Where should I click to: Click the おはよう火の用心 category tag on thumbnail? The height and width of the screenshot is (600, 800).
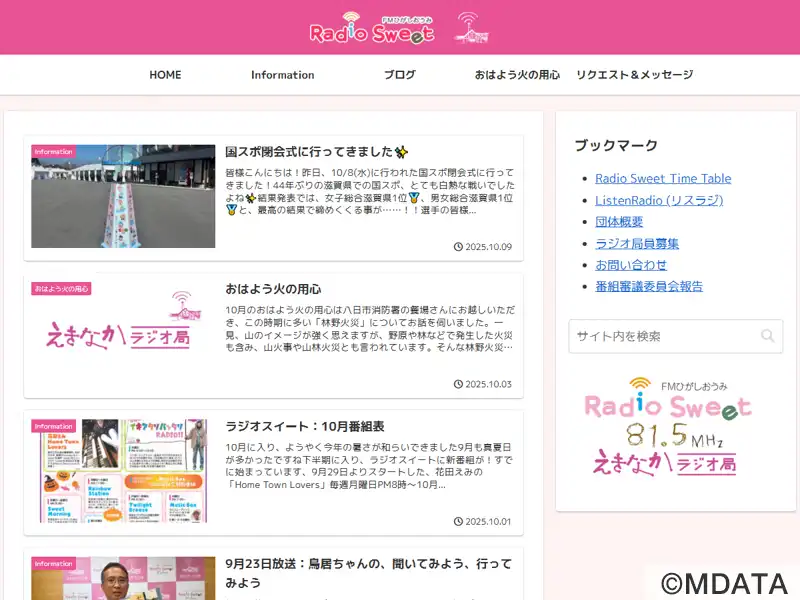pyautogui.click(x=61, y=289)
